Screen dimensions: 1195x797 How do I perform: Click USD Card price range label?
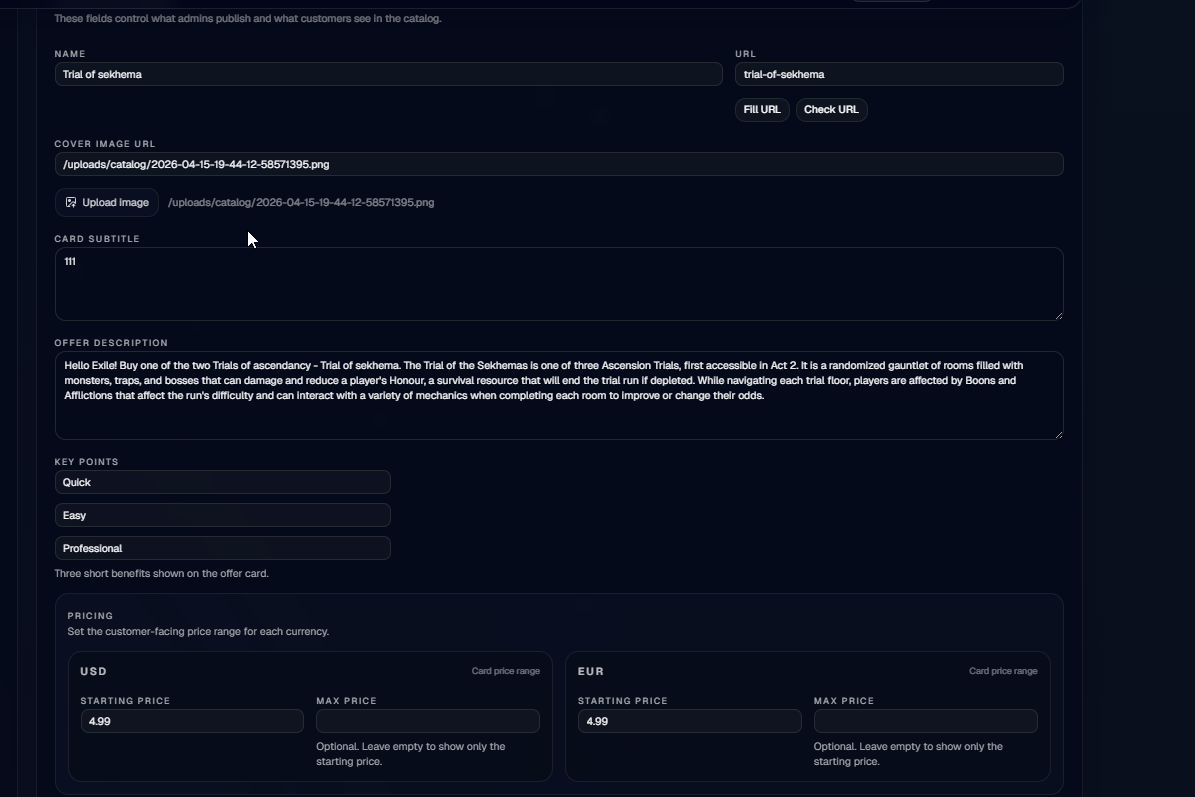505,671
